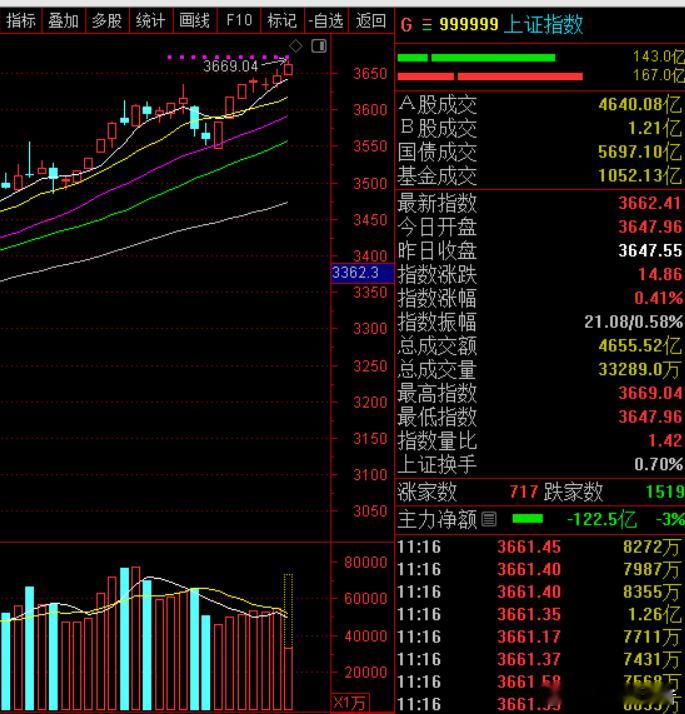Viewport: 685px width, 714px height.
Task: Click the 昨日收盘 value 3647.55
Action: [x=650, y=251]
